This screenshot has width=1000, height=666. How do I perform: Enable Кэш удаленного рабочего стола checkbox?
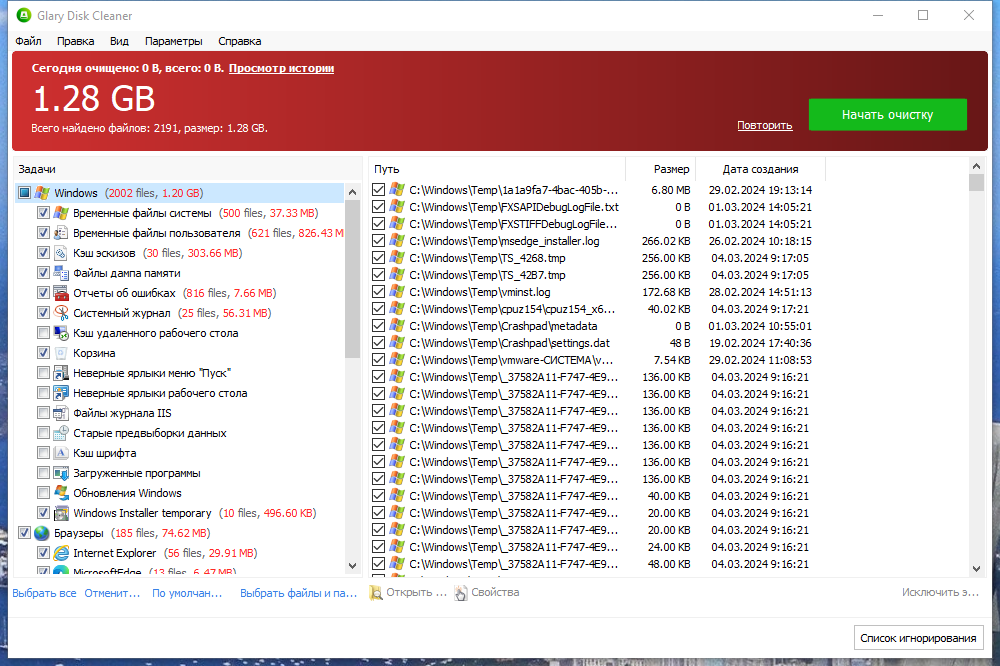click(x=43, y=333)
